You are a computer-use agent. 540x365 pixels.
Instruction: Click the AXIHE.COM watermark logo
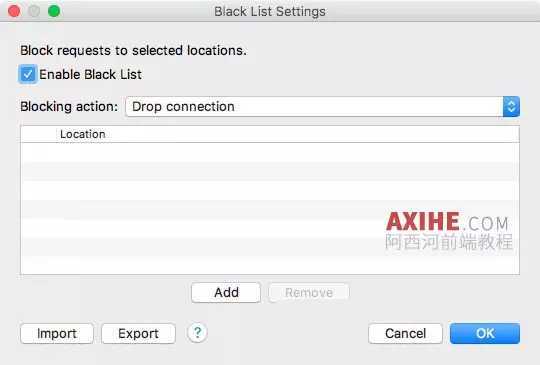[448, 231]
